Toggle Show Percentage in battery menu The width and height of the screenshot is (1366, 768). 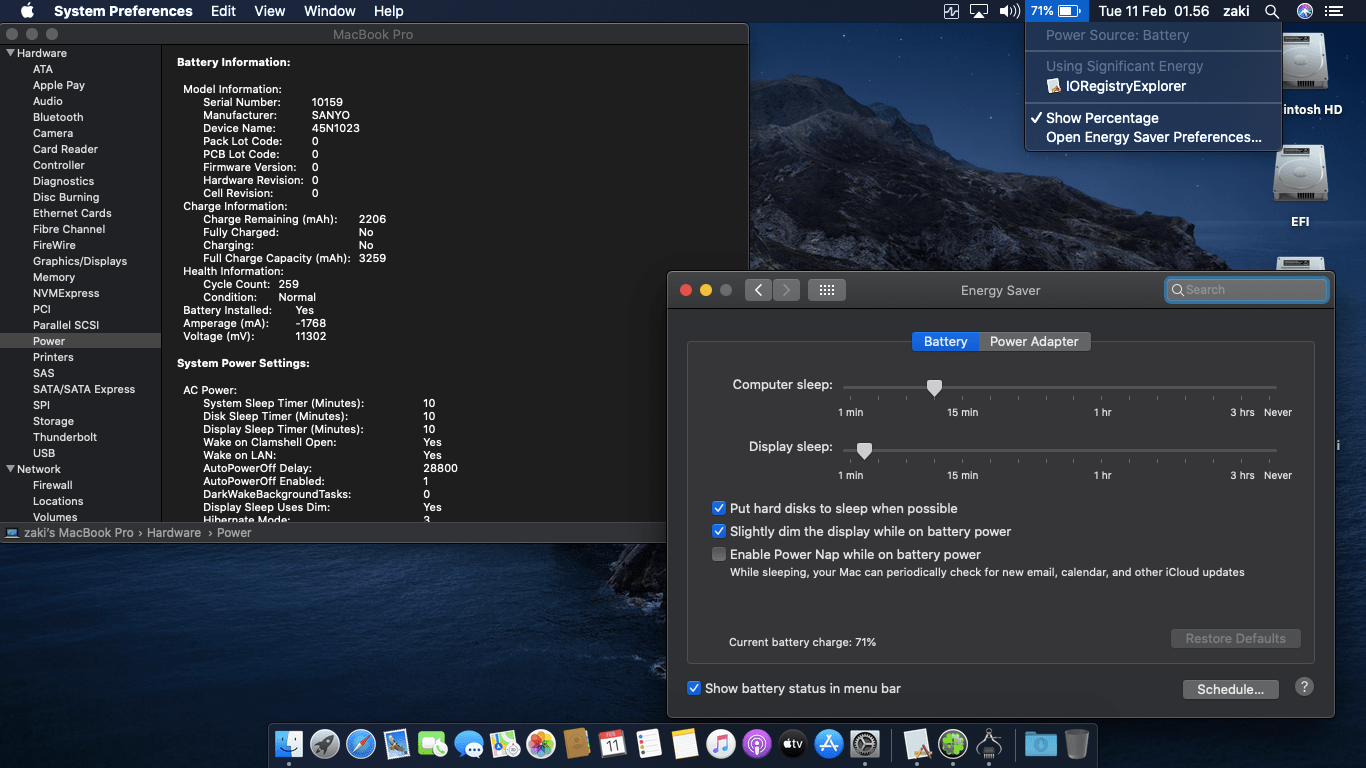click(x=1153, y=118)
